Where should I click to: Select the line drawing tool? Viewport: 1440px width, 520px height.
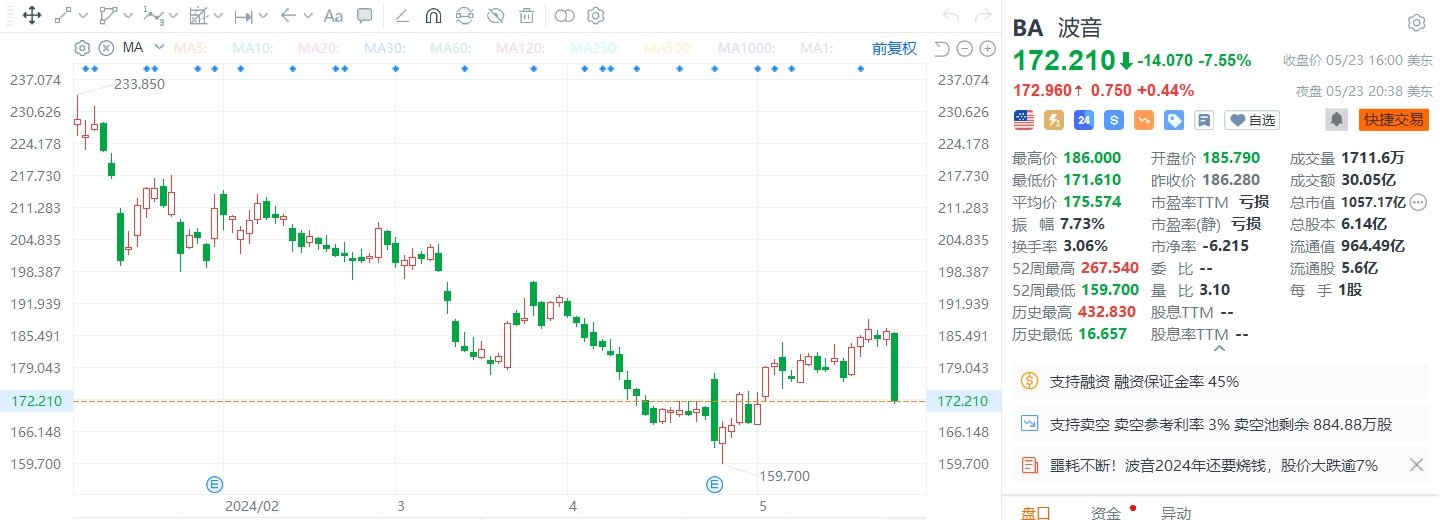click(x=63, y=16)
